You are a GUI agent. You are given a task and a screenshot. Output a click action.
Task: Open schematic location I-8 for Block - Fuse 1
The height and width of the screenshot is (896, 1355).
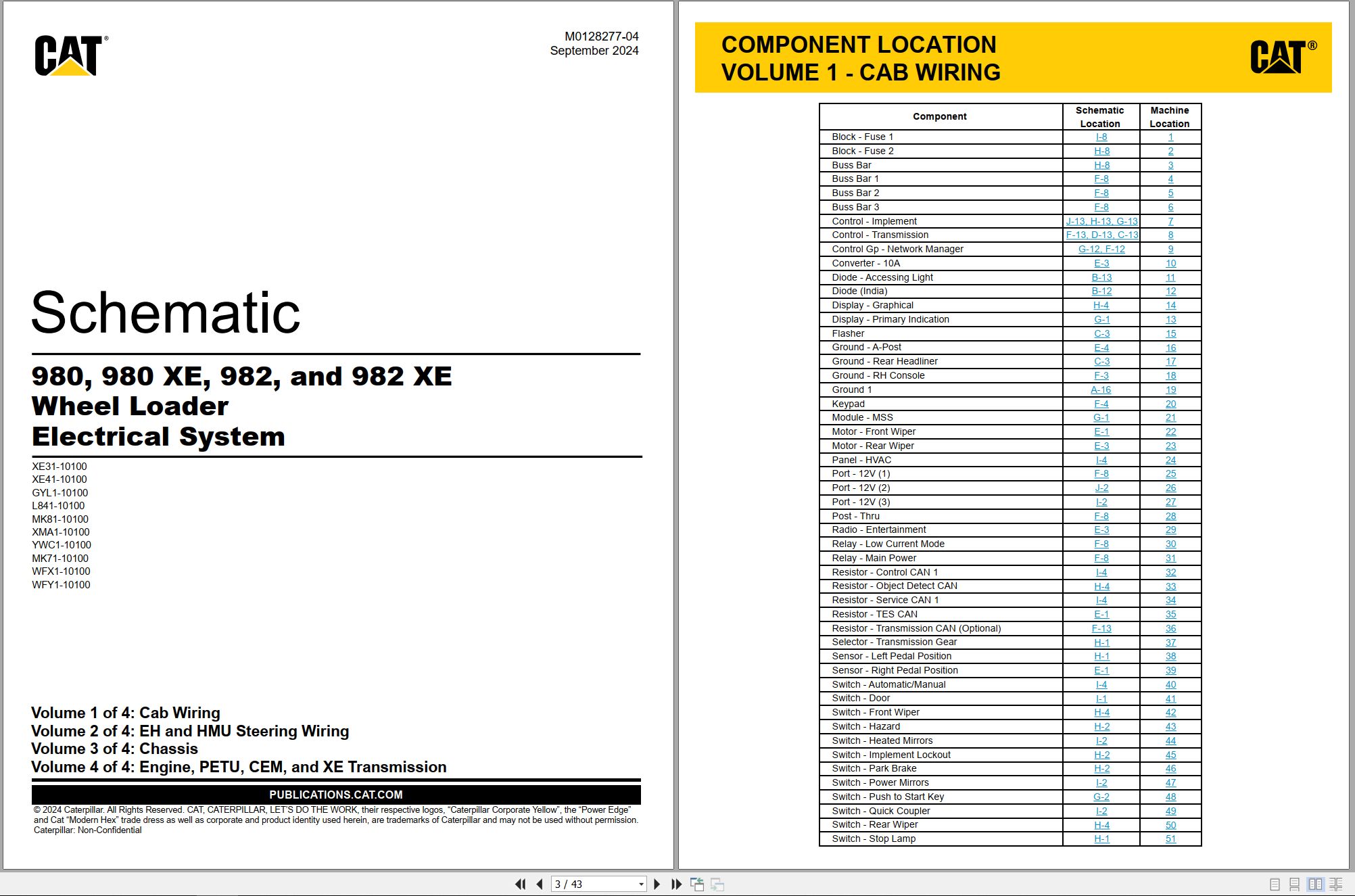point(1101,137)
